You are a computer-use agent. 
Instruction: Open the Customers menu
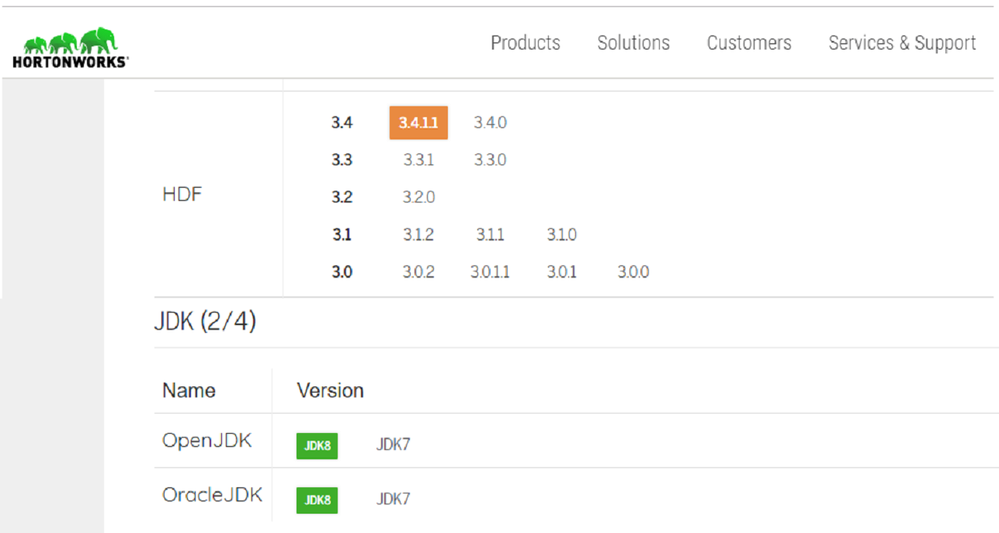(x=749, y=43)
